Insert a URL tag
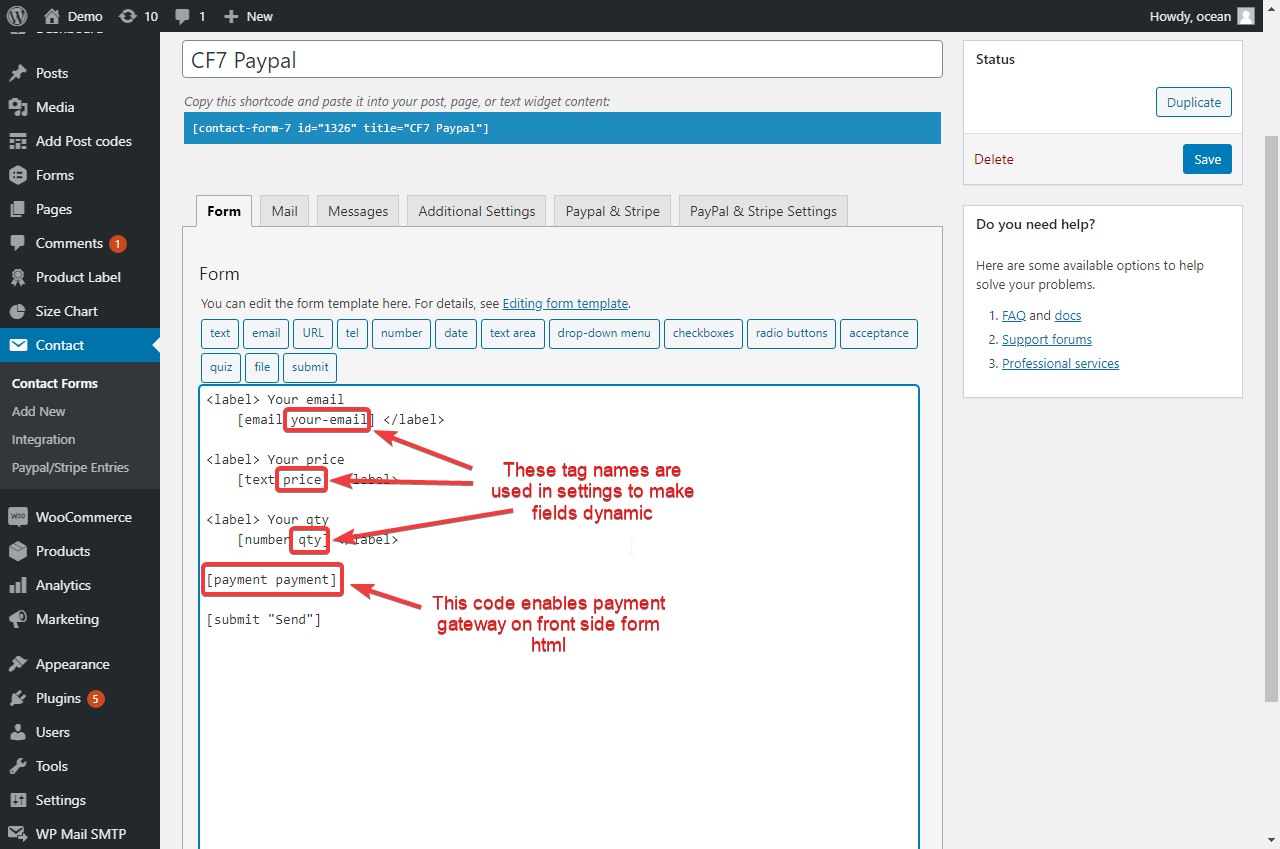This screenshot has width=1280, height=849. point(313,333)
